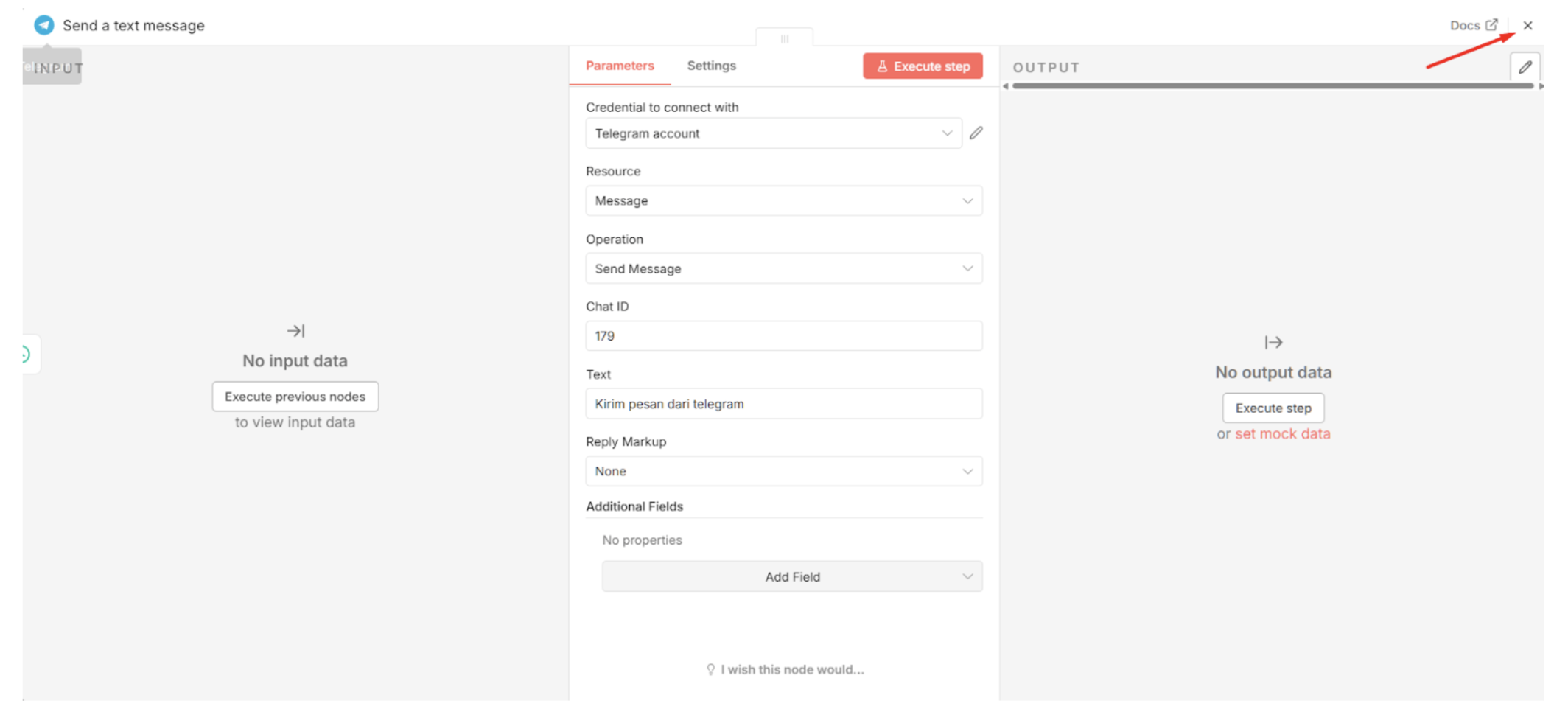Viewport: 1568px width, 712px height.
Task: Switch to the Settings tab
Action: coord(711,66)
